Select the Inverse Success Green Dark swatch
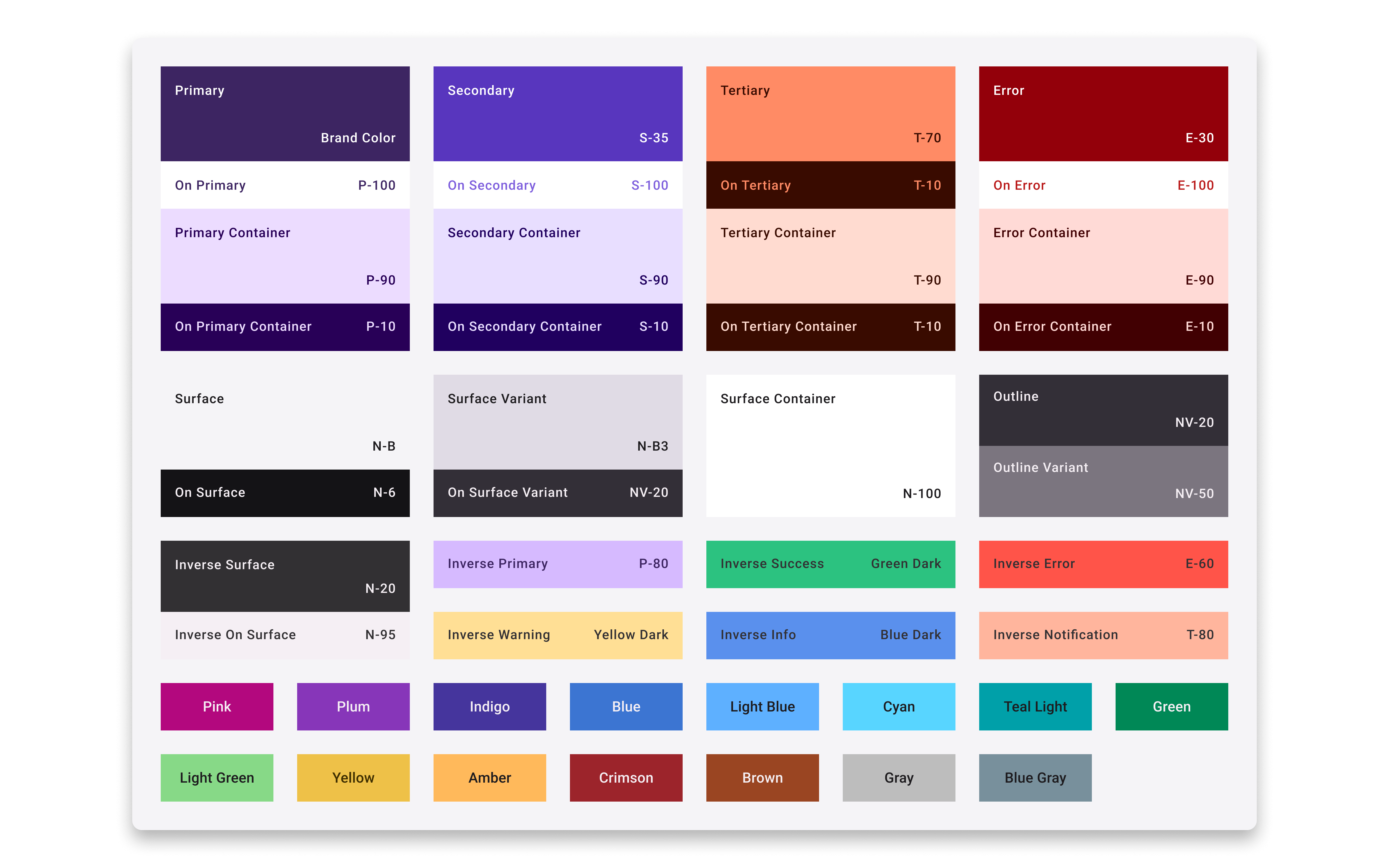The width and height of the screenshot is (1389, 868). [830, 564]
